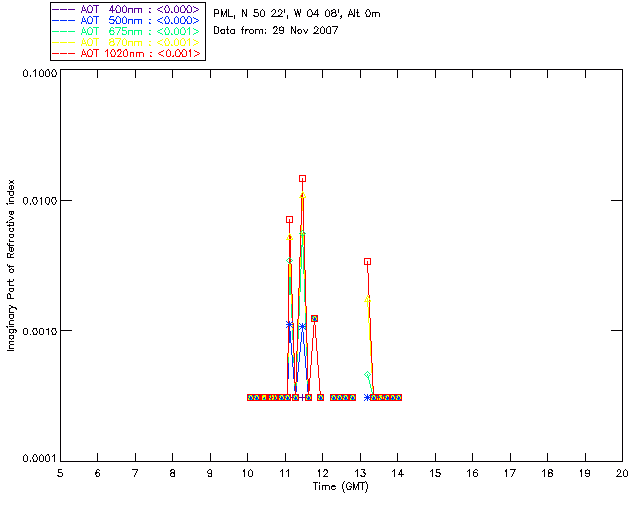Click the AOT 500nm legend entry
Image resolution: width=640 pixels, height=512 pixels.
tap(126, 20)
